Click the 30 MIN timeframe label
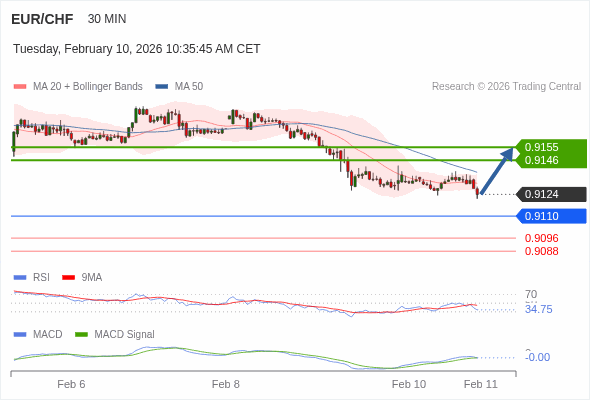590x400 pixels. 107,19
